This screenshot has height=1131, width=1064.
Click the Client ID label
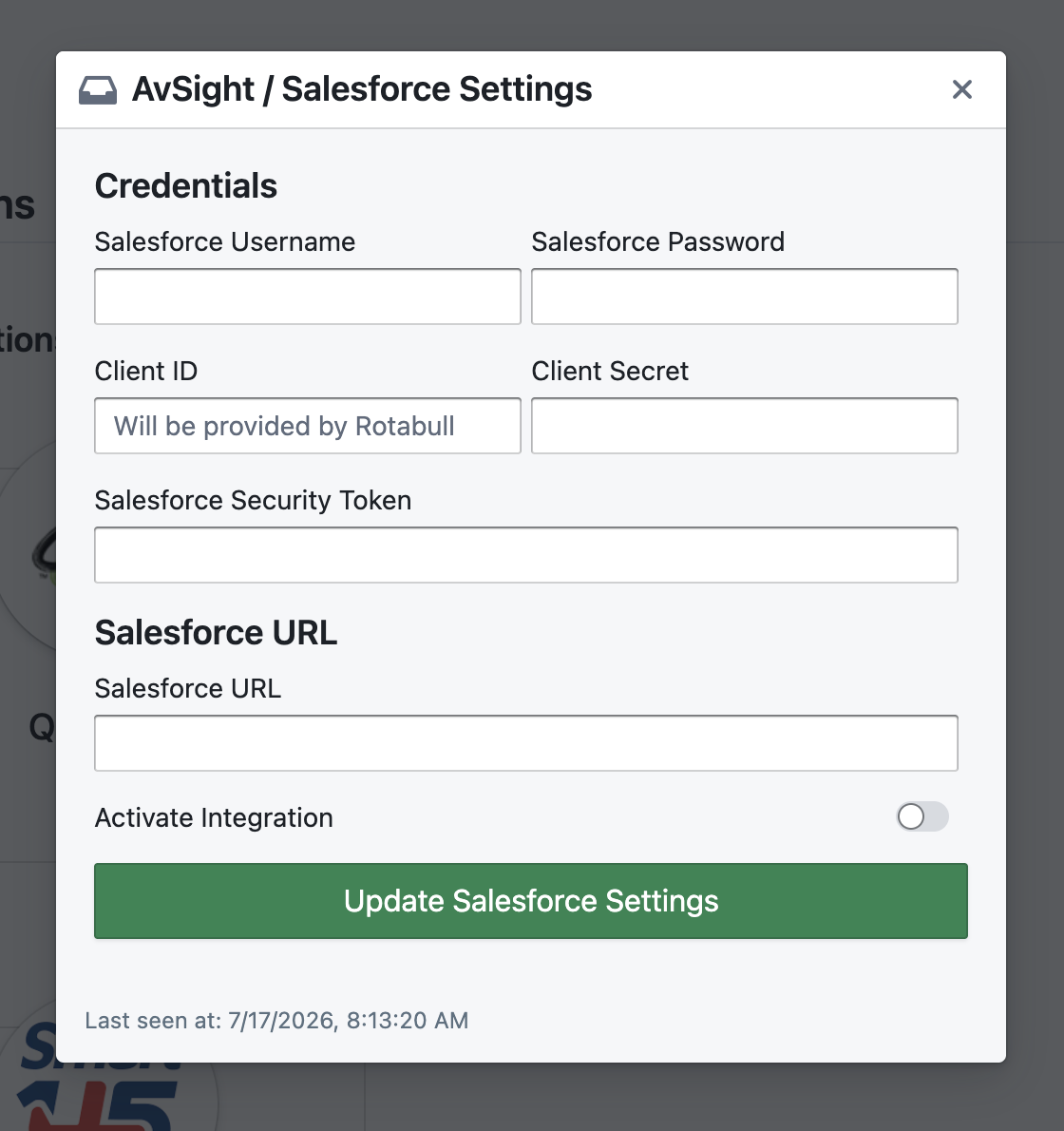[146, 371]
